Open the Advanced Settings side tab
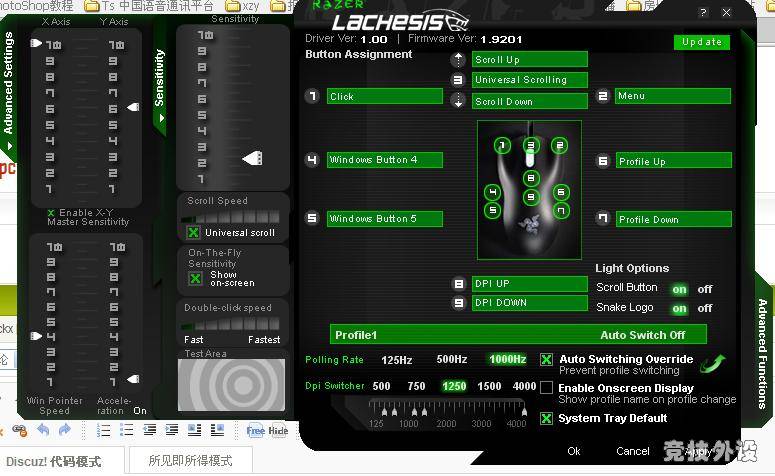The height and width of the screenshot is (476, 775). (9, 84)
